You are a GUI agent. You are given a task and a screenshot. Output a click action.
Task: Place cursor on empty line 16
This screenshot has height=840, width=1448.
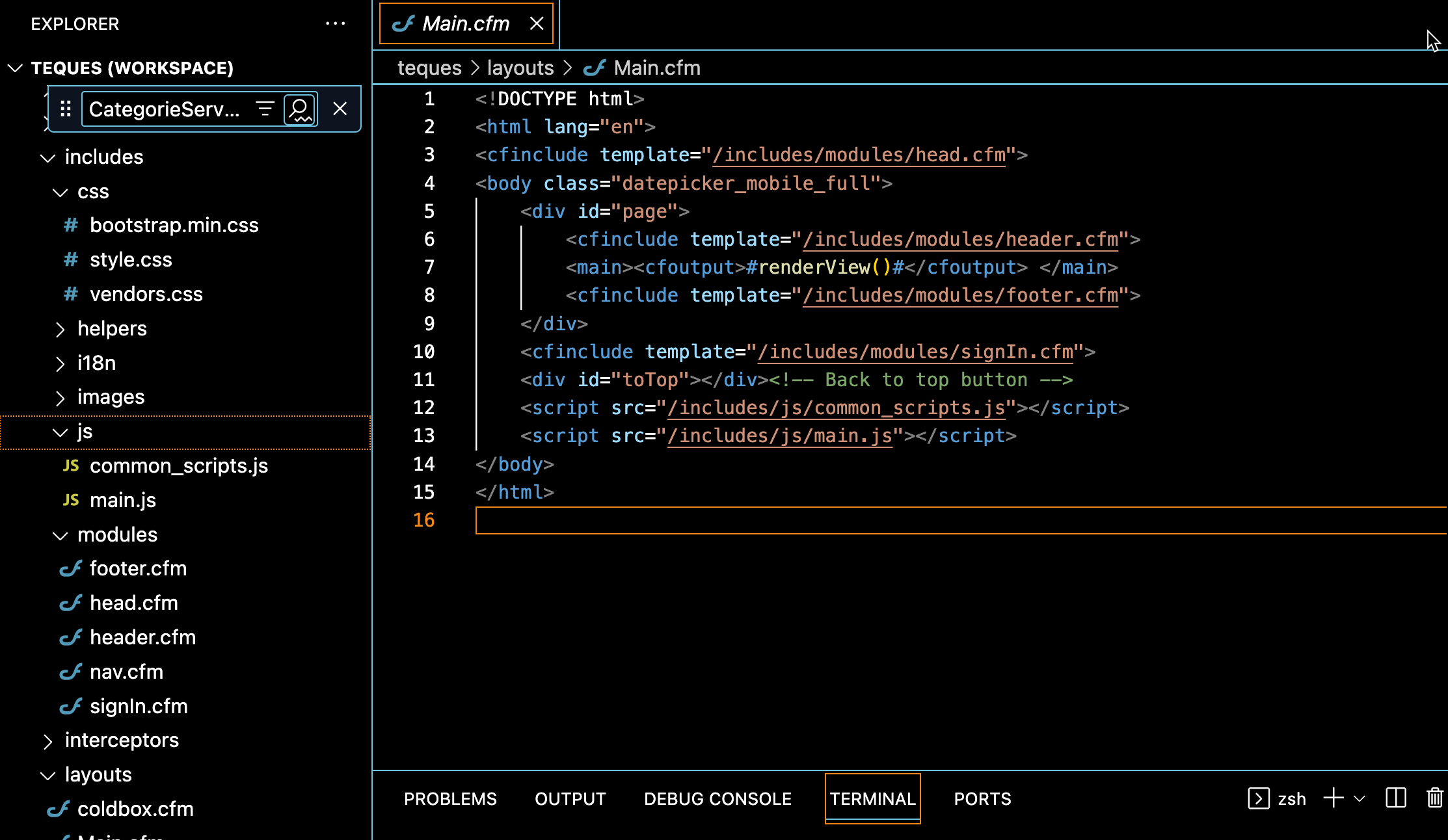[x=961, y=521]
